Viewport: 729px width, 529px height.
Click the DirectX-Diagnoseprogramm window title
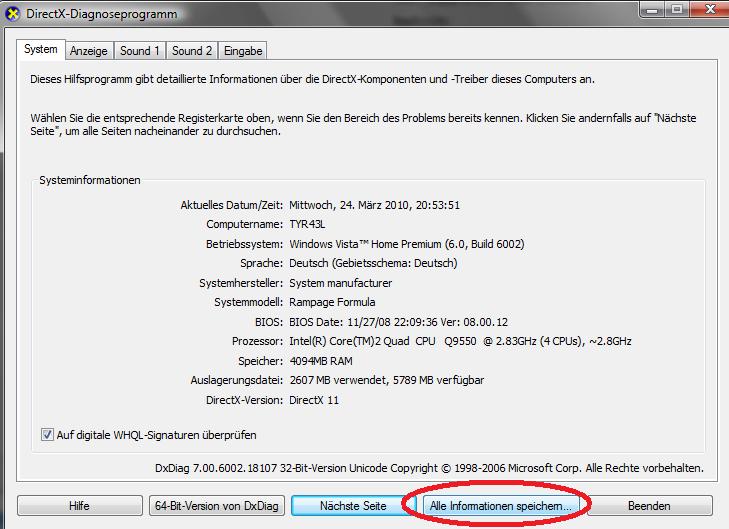pos(101,14)
